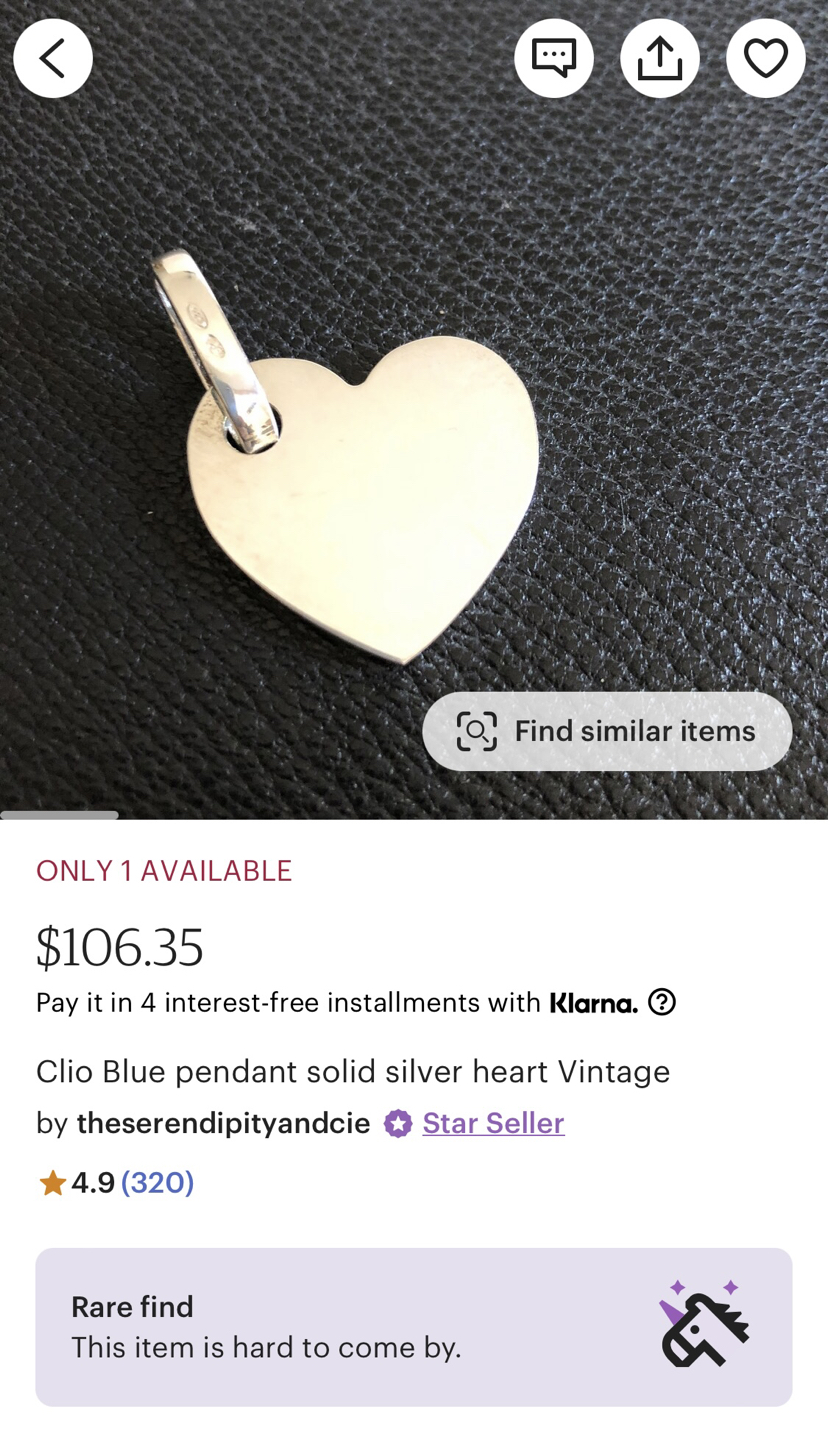Tap the orange rating star icon
The height and width of the screenshot is (1440, 828).
[x=51, y=1183]
